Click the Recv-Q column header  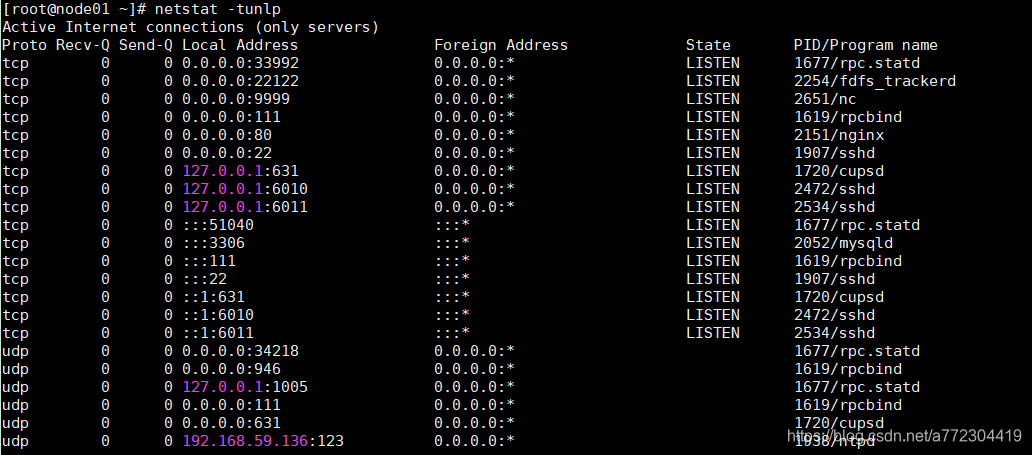click(83, 45)
